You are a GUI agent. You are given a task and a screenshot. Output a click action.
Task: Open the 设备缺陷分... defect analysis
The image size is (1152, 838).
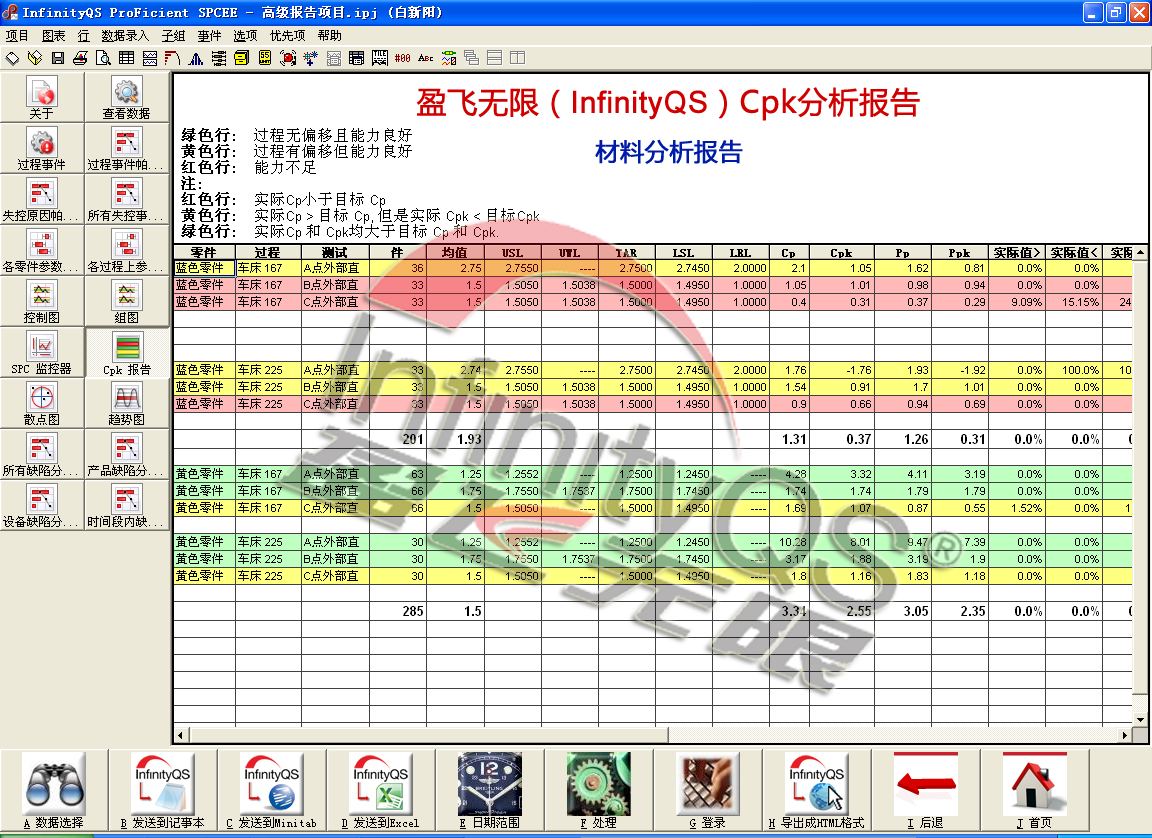click(x=42, y=505)
